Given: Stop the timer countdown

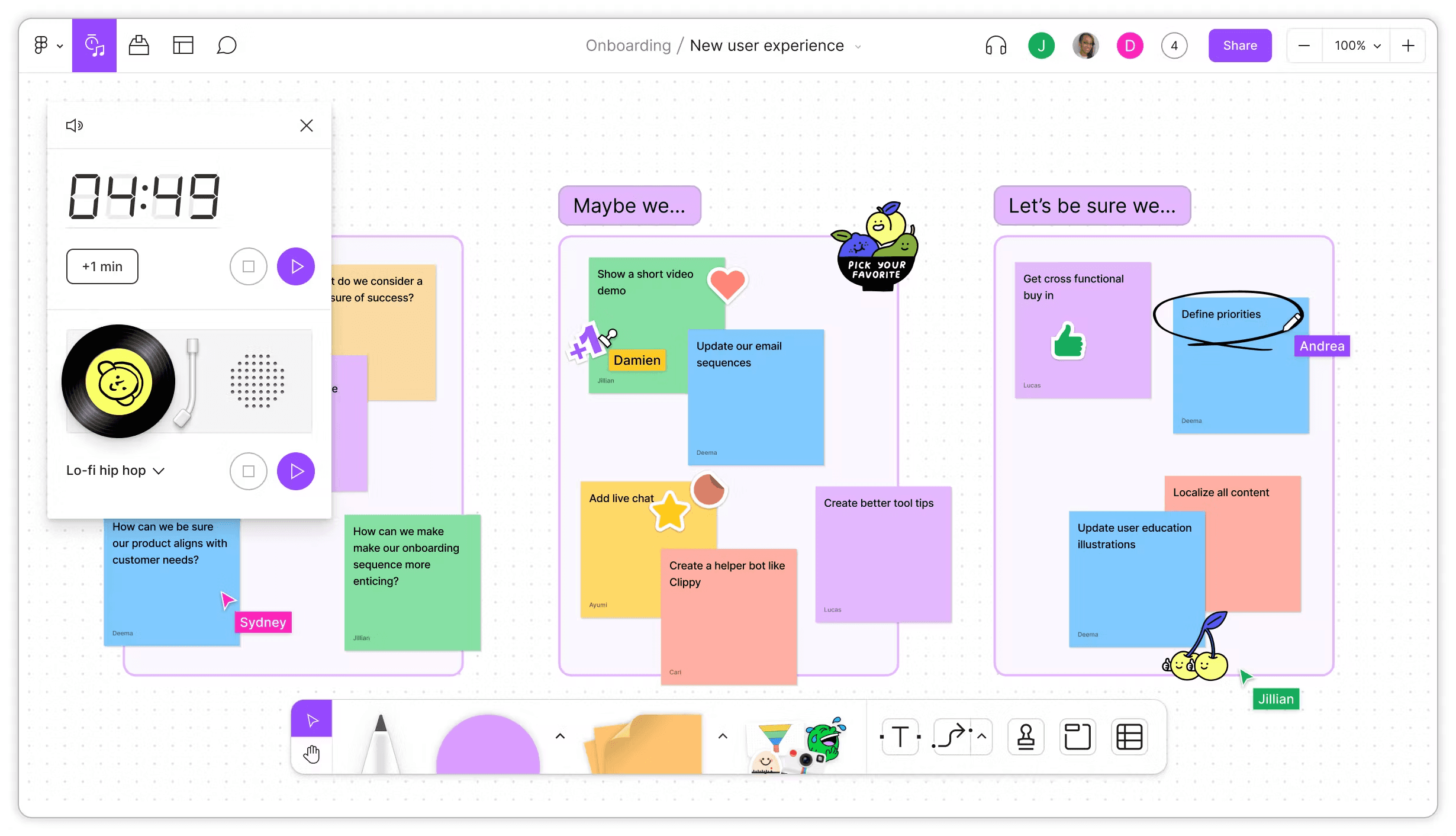Looking at the screenshot, I should point(249,266).
